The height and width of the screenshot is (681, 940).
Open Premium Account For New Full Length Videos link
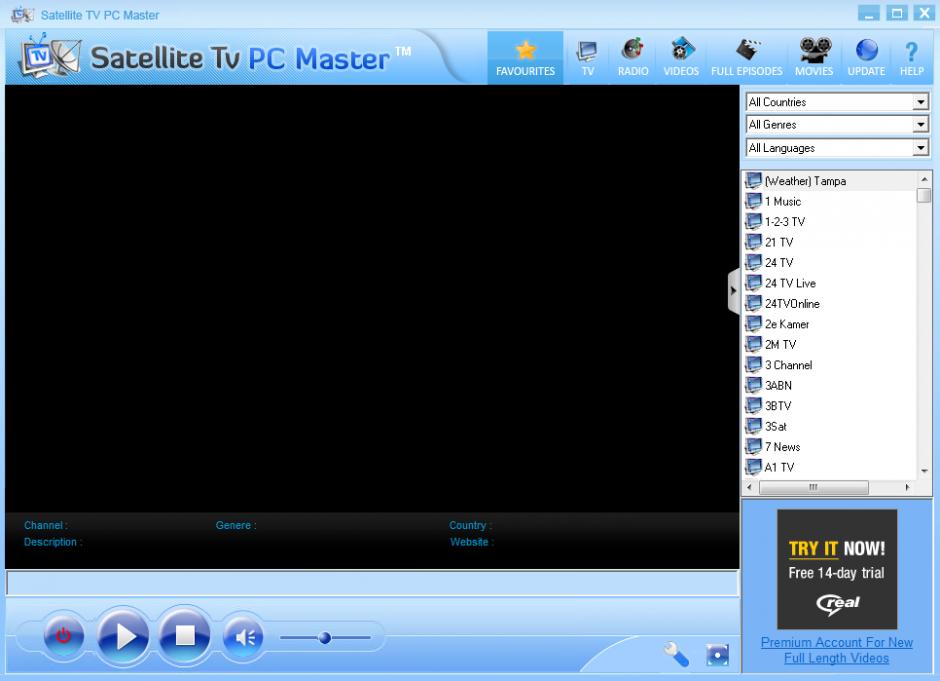(x=837, y=650)
